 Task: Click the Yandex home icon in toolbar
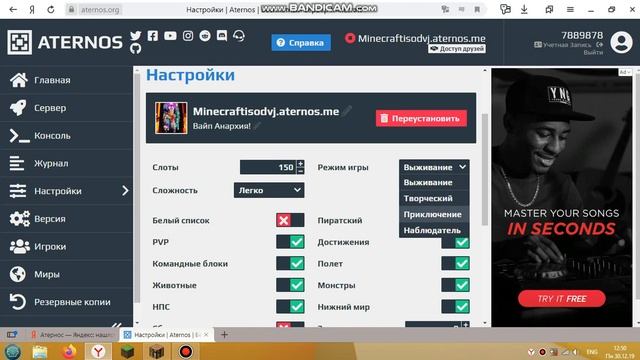(x=32, y=9)
